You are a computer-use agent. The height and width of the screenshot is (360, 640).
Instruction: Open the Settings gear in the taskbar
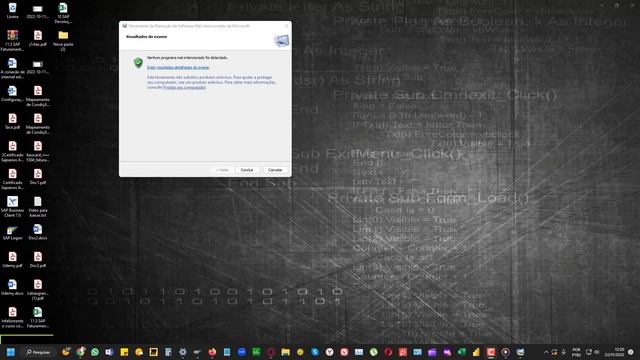pyautogui.click(x=183, y=352)
